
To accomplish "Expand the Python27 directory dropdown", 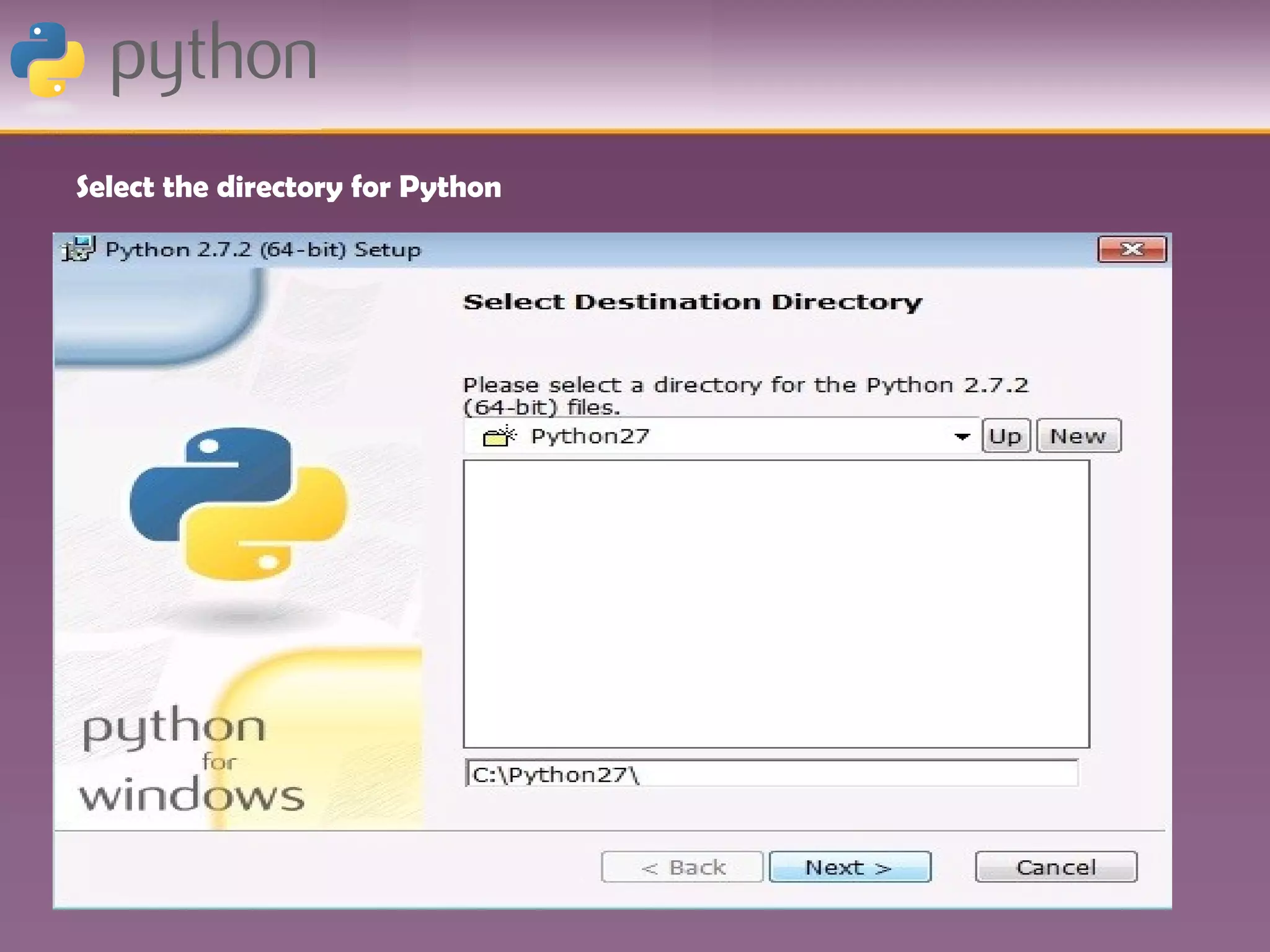I will pos(962,436).
